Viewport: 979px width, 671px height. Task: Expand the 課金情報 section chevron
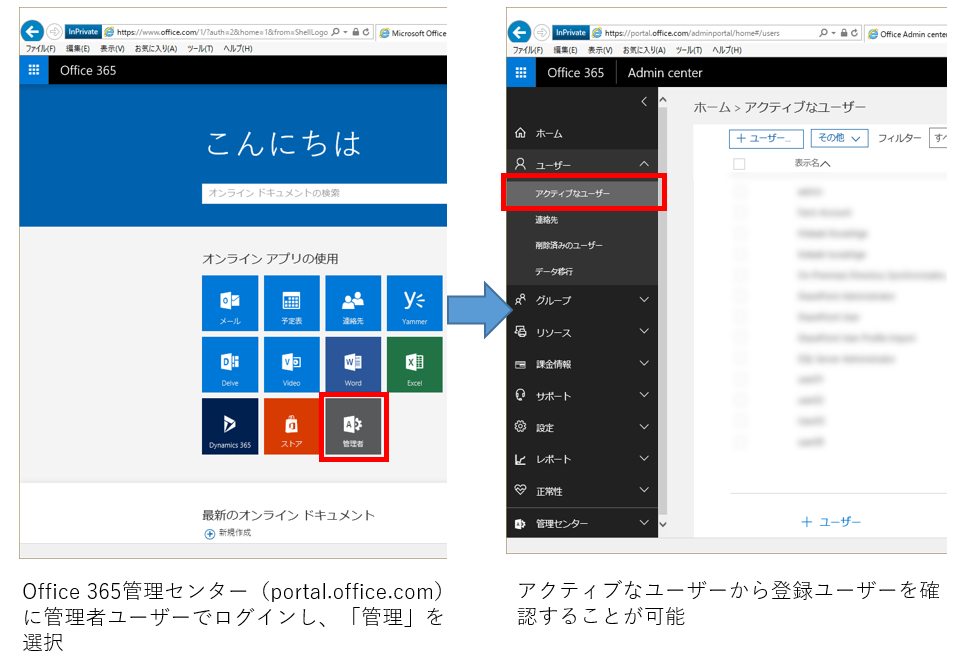[644, 363]
